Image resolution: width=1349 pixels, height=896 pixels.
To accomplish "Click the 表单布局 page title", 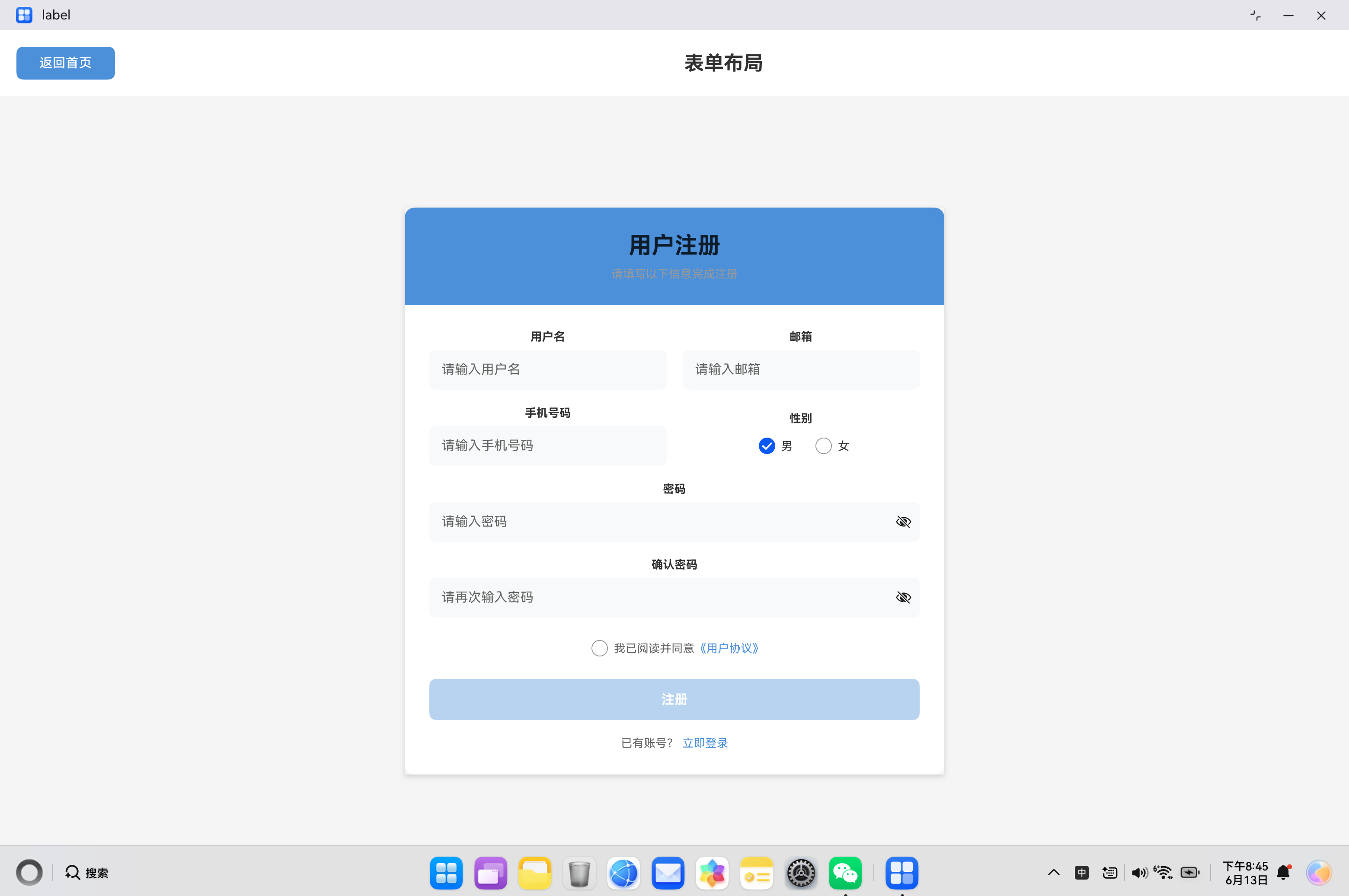I will pyautogui.click(x=723, y=63).
